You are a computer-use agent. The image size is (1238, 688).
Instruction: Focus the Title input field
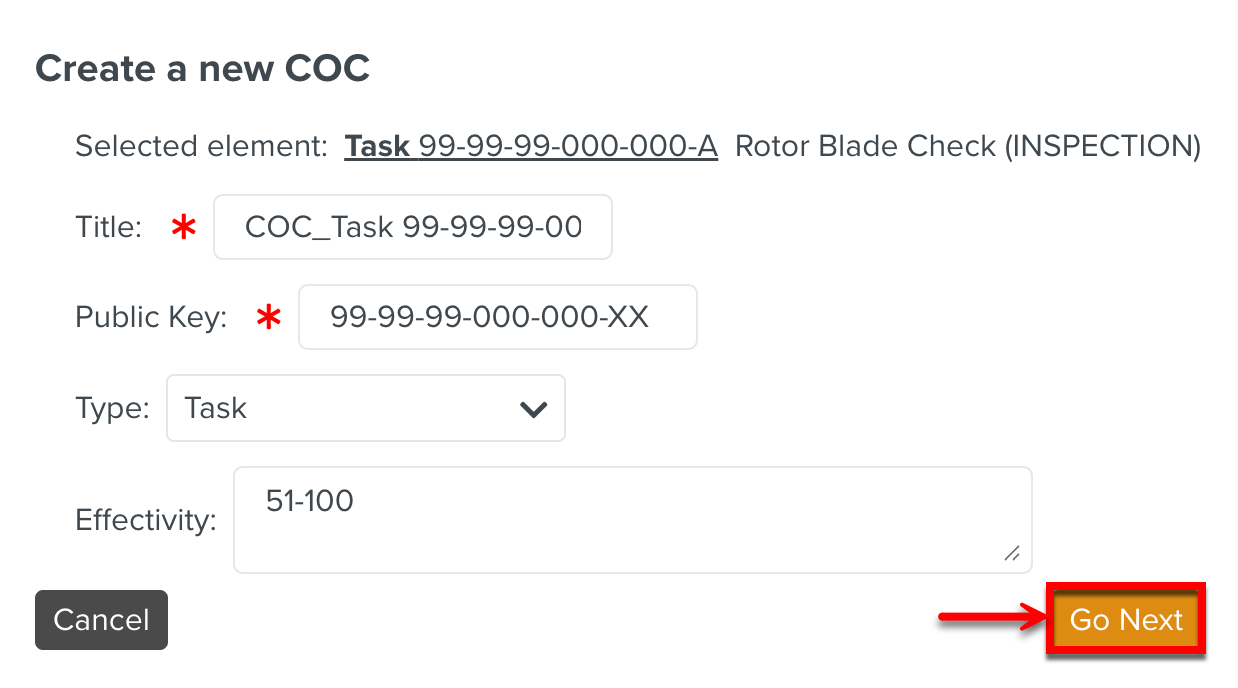point(413,227)
